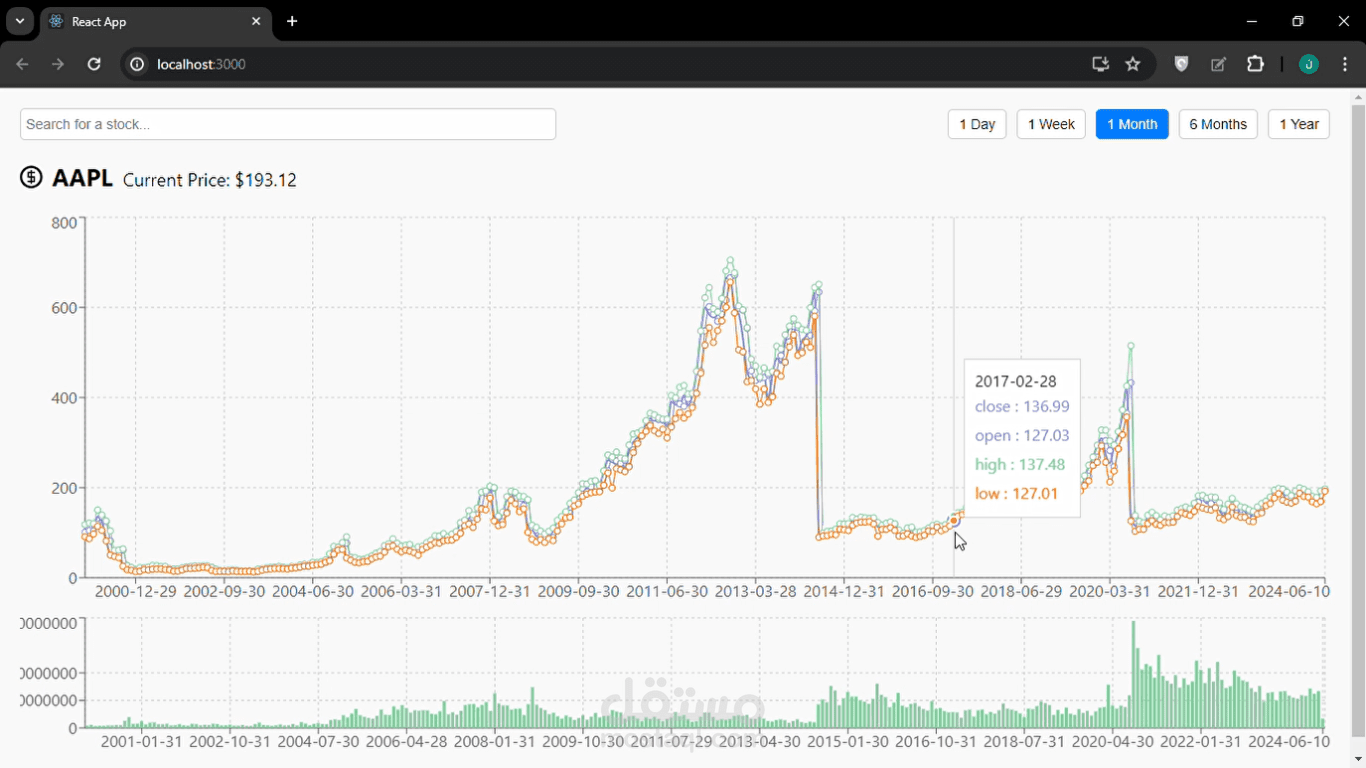Viewport: 1366px width, 768px height.
Task: Click the dollar icon next to AAPL
Action: coord(31,177)
